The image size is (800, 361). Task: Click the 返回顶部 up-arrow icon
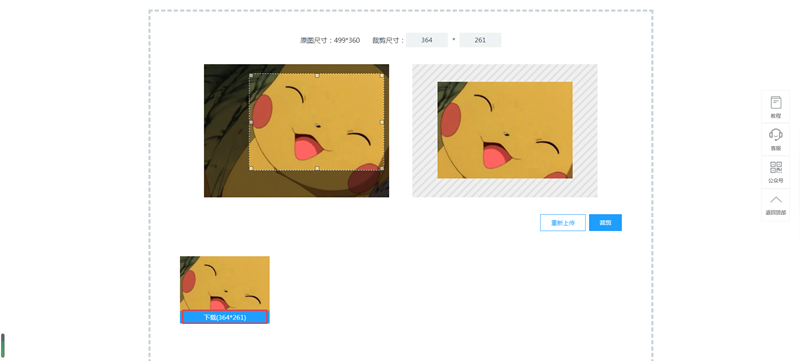coord(776,199)
